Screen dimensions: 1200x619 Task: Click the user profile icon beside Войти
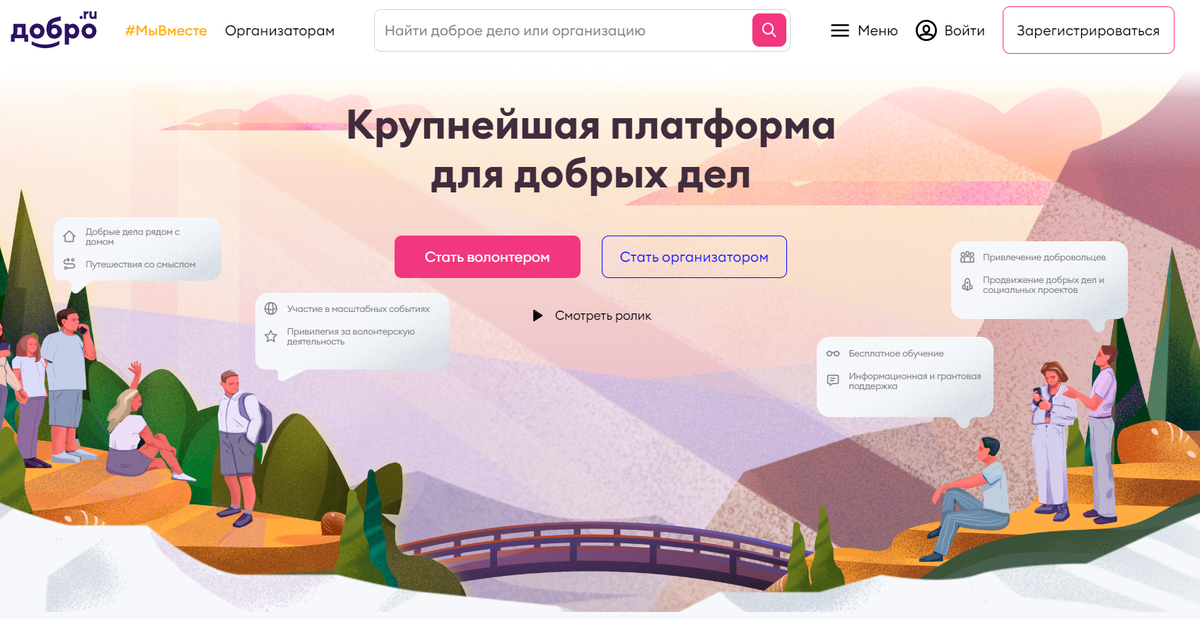(x=926, y=31)
